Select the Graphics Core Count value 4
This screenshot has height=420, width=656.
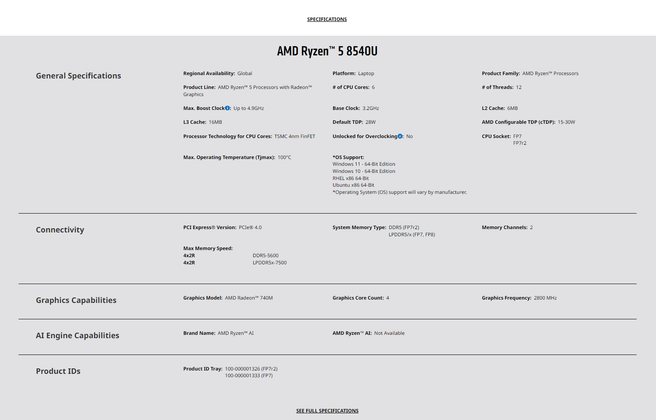(x=388, y=298)
